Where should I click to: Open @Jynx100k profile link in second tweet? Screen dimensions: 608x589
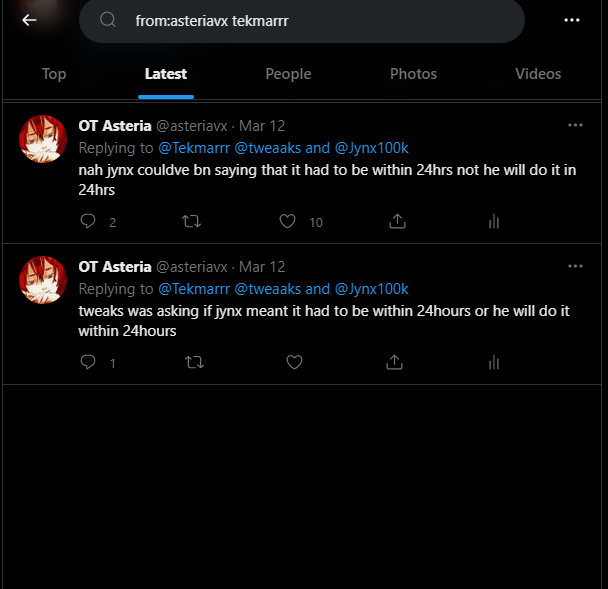[371, 289]
